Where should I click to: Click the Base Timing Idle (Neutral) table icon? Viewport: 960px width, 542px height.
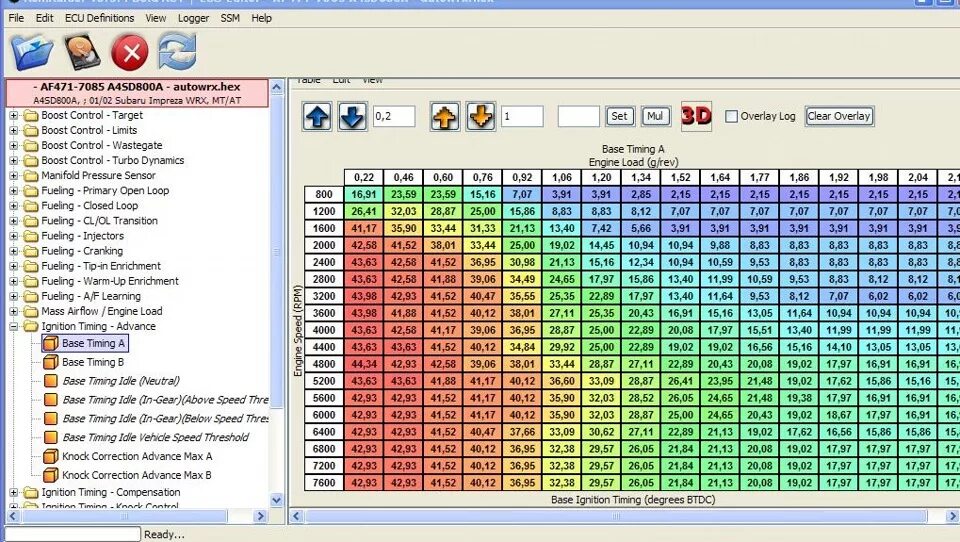51,381
